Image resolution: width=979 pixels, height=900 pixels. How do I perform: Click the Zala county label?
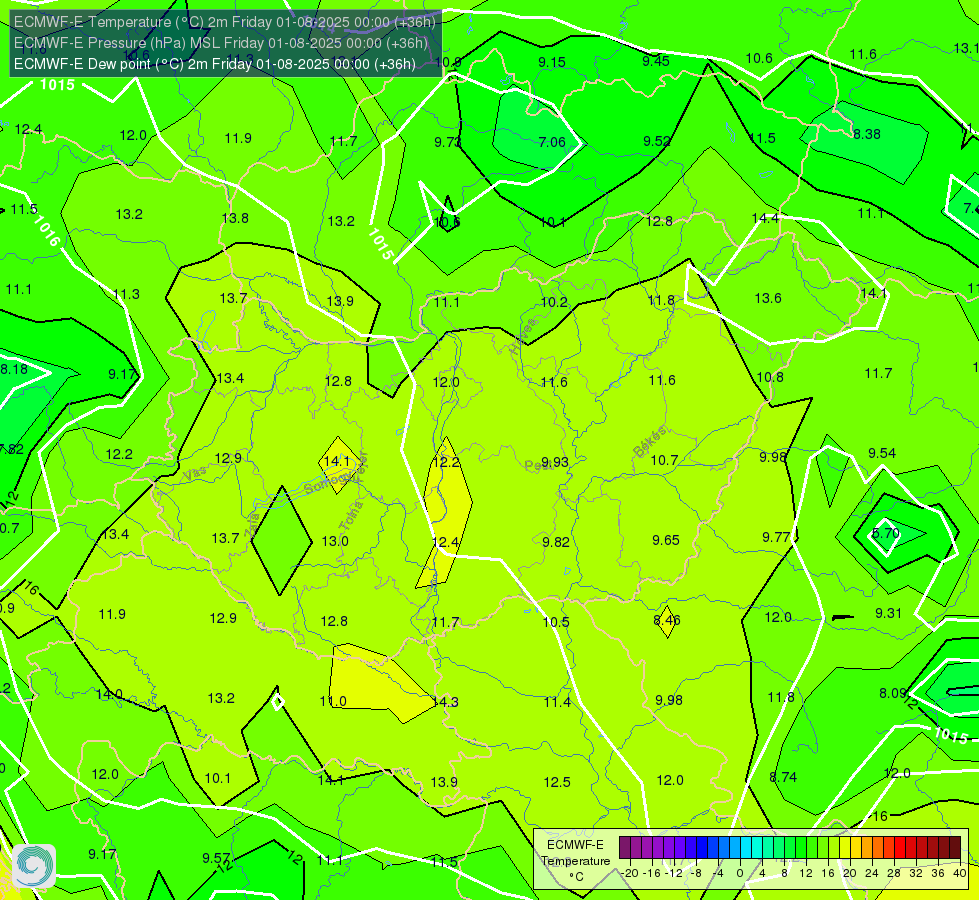[253, 527]
